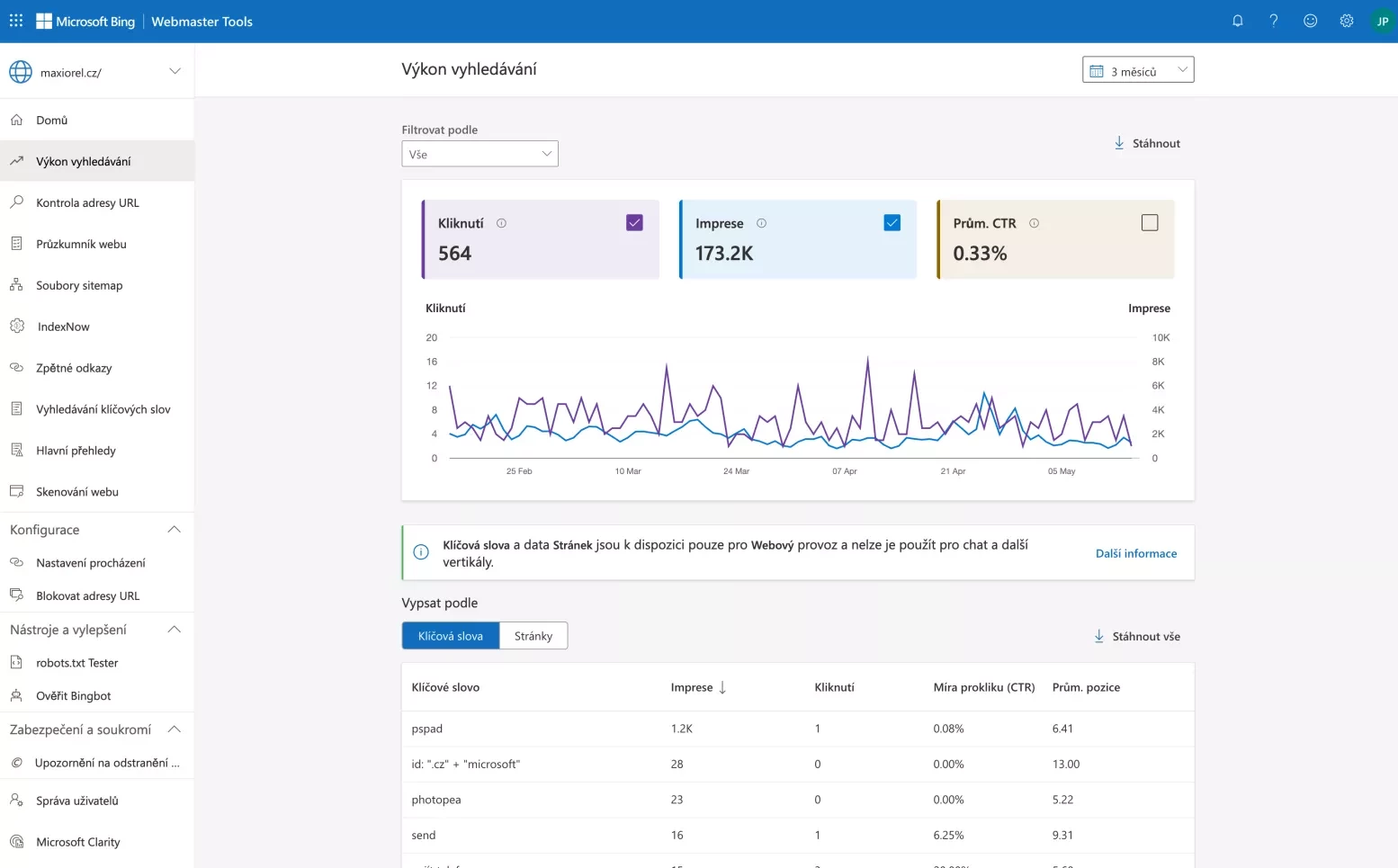Image resolution: width=1398 pixels, height=868 pixels.
Task: Click the pspad keyword row
Action: click(798, 729)
